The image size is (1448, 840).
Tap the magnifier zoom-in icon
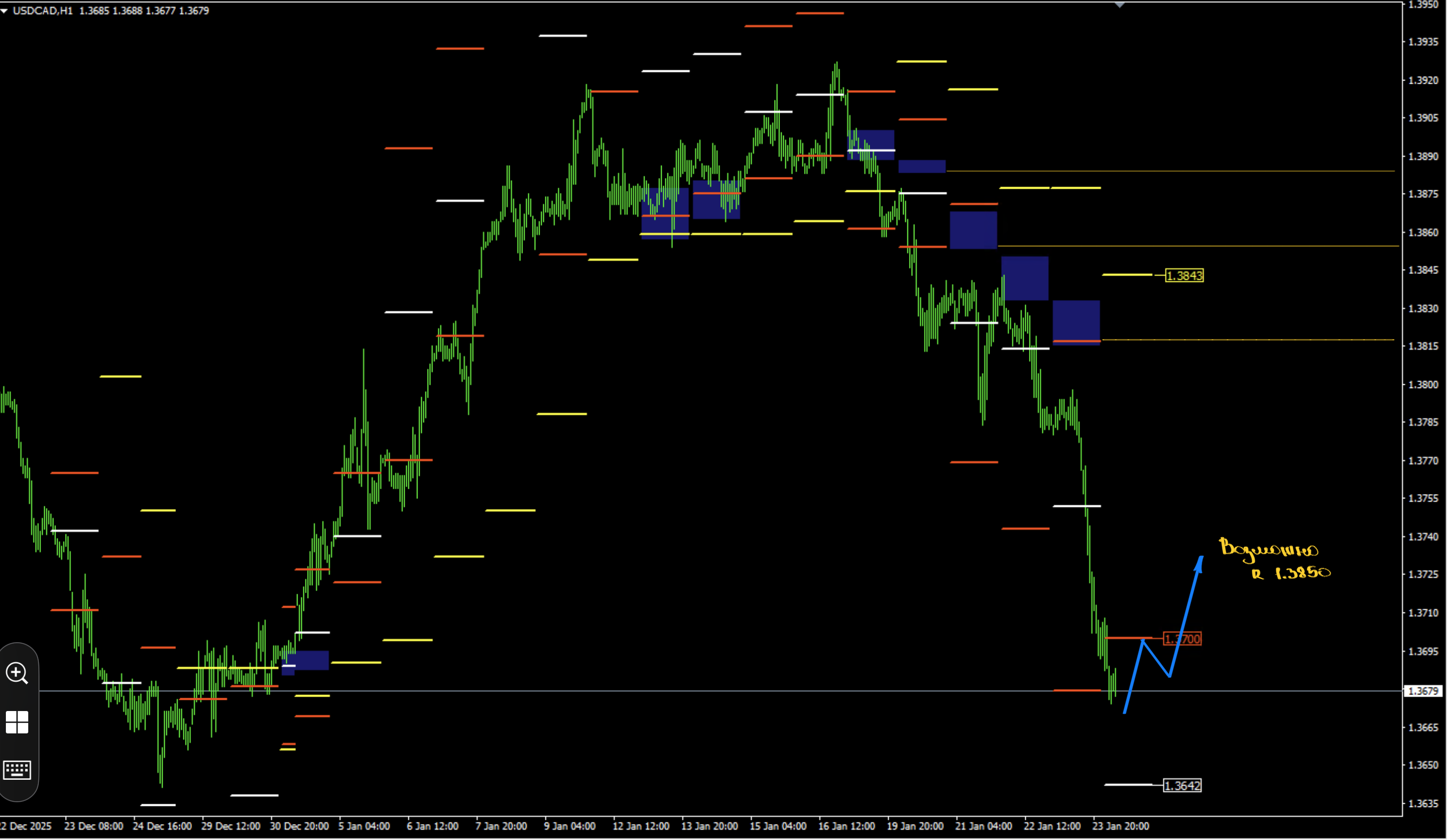point(17,673)
